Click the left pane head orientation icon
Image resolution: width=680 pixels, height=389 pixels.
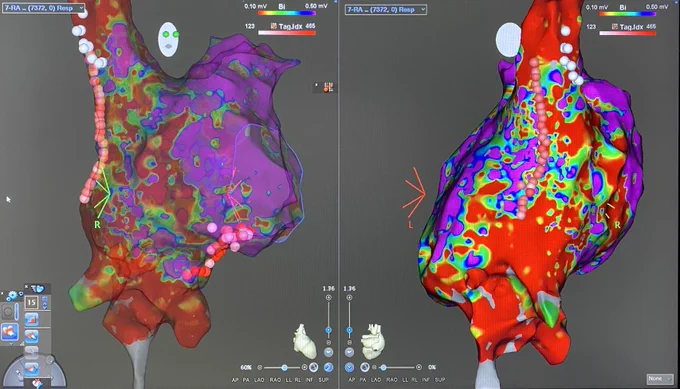(169, 39)
